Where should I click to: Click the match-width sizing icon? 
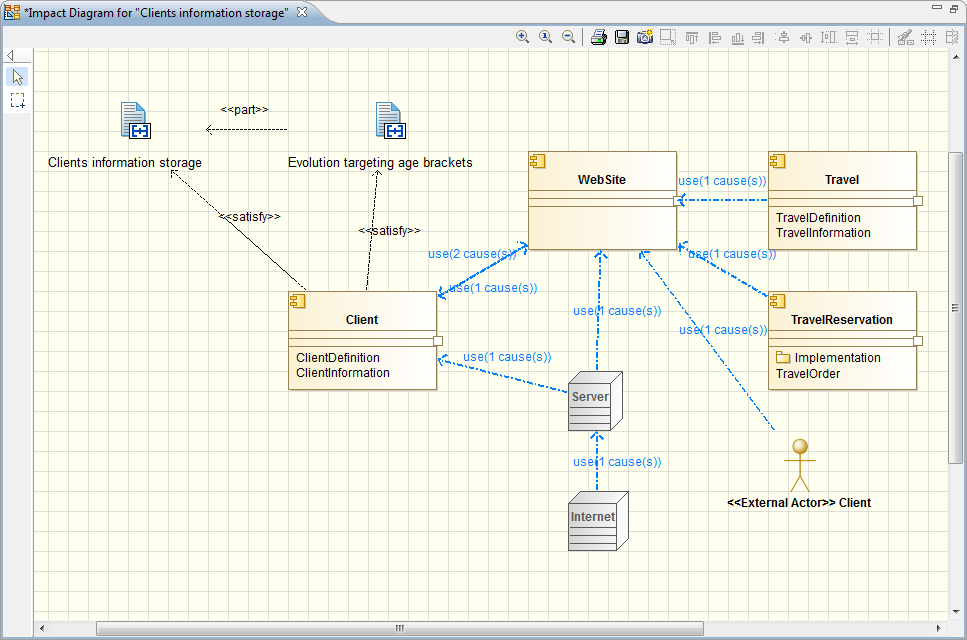point(852,38)
